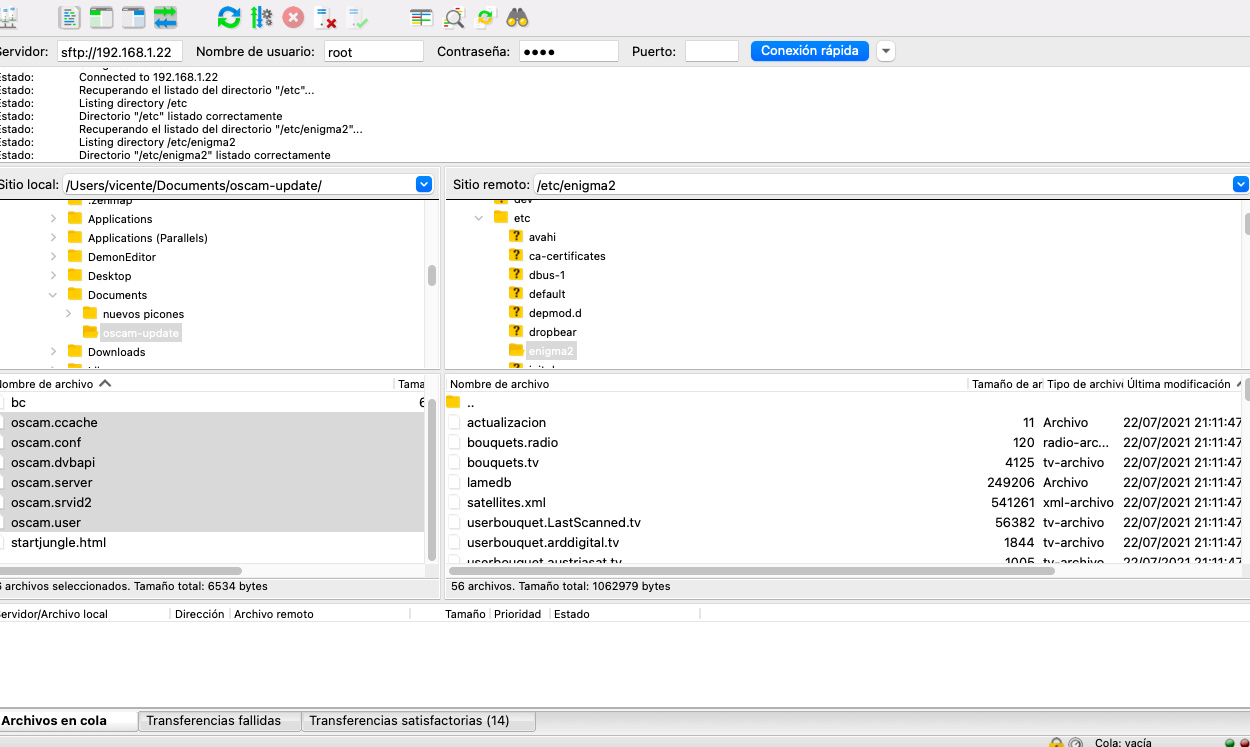Open Transferencias satisfactorias tab
The image size is (1250, 747).
click(x=409, y=720)
